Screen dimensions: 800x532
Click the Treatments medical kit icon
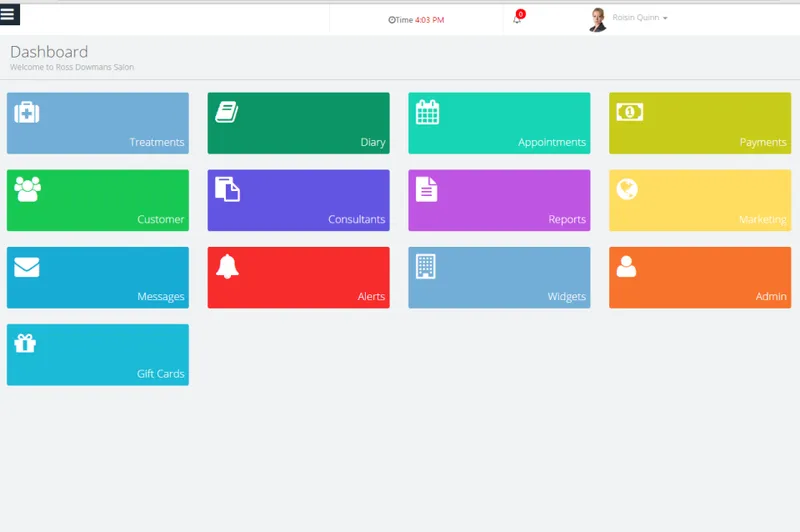[27, 112]
